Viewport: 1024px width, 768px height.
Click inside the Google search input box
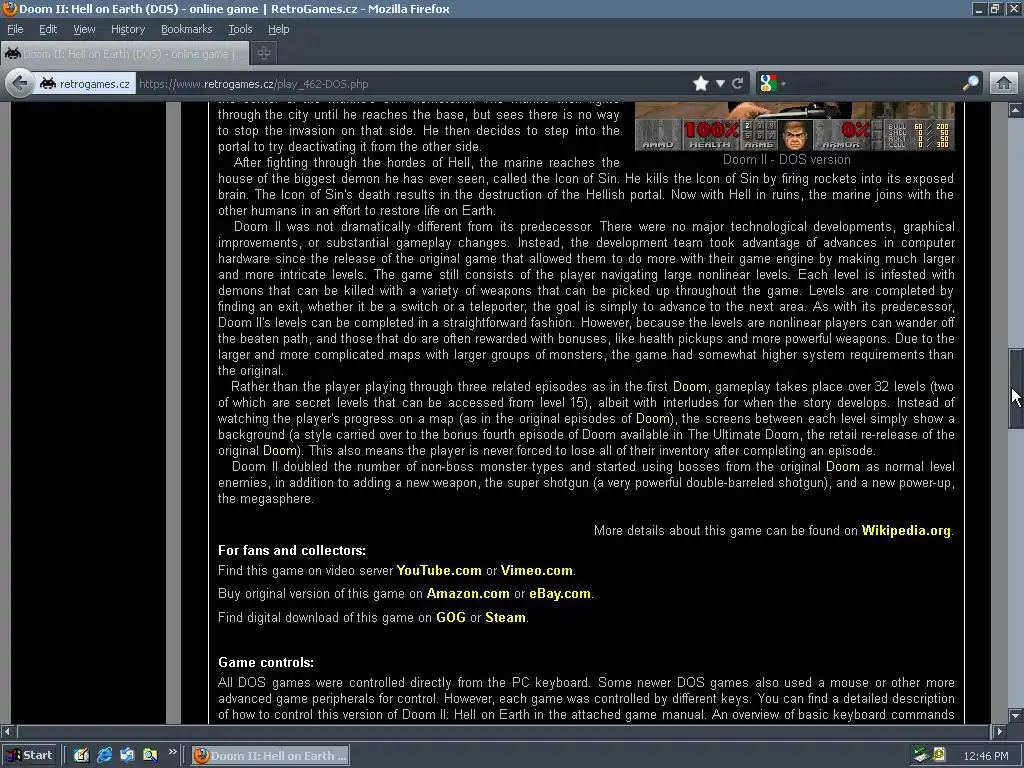tap(874, 84)
